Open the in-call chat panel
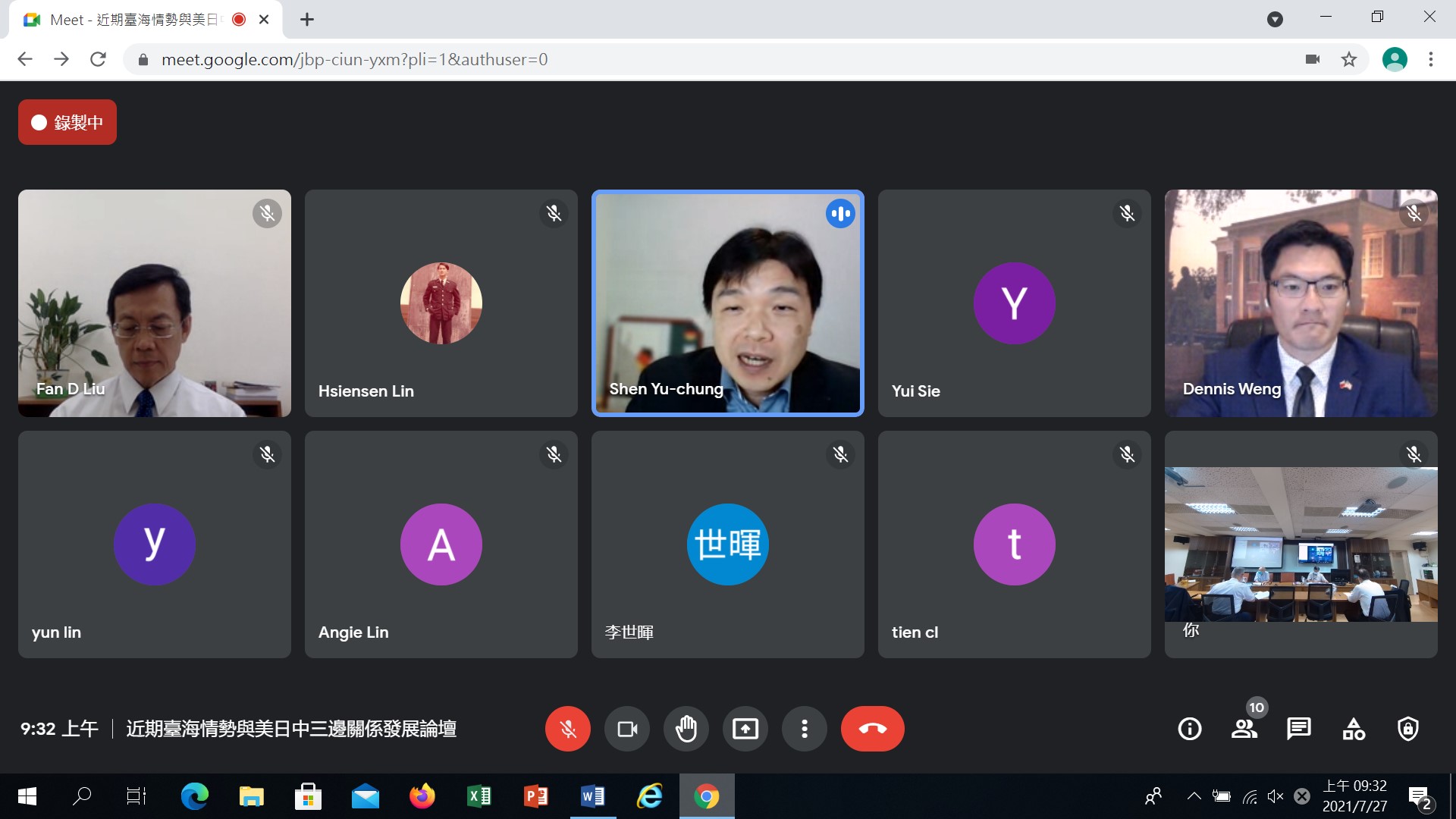Image resolution: width=1456 pixels, height=819 pixels. point(1298,729)
